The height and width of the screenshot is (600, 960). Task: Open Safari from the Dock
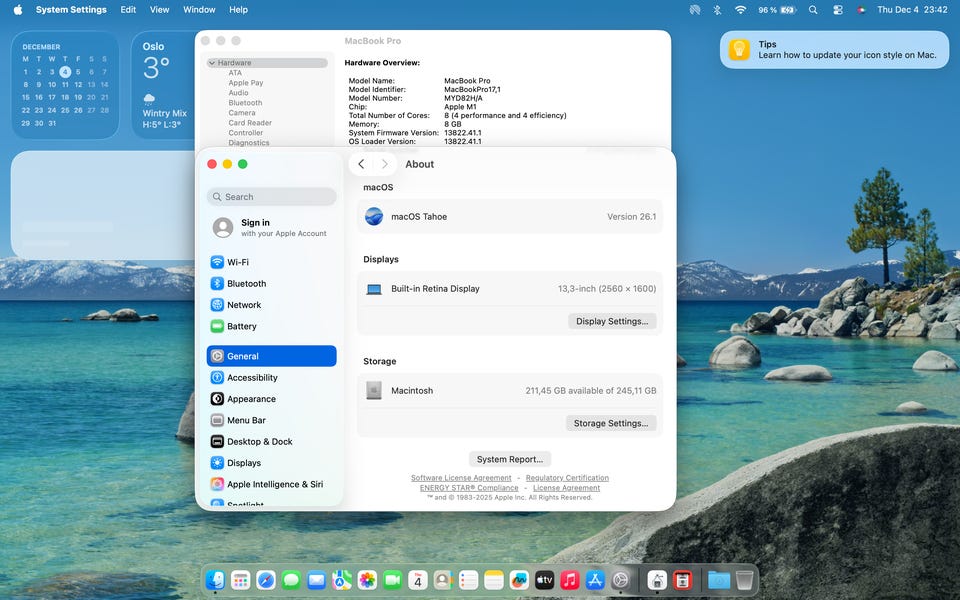[265, 580]
